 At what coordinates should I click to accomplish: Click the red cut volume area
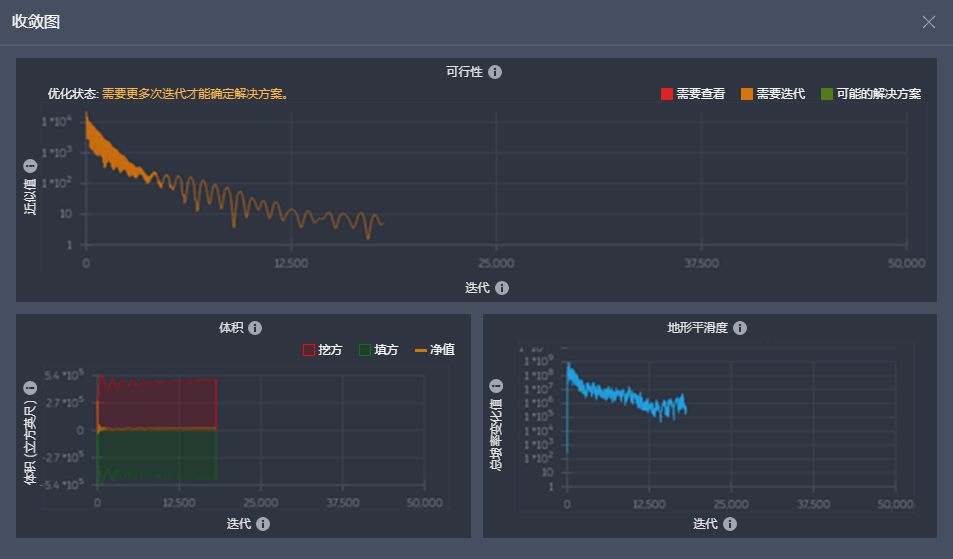click(157, 405)
